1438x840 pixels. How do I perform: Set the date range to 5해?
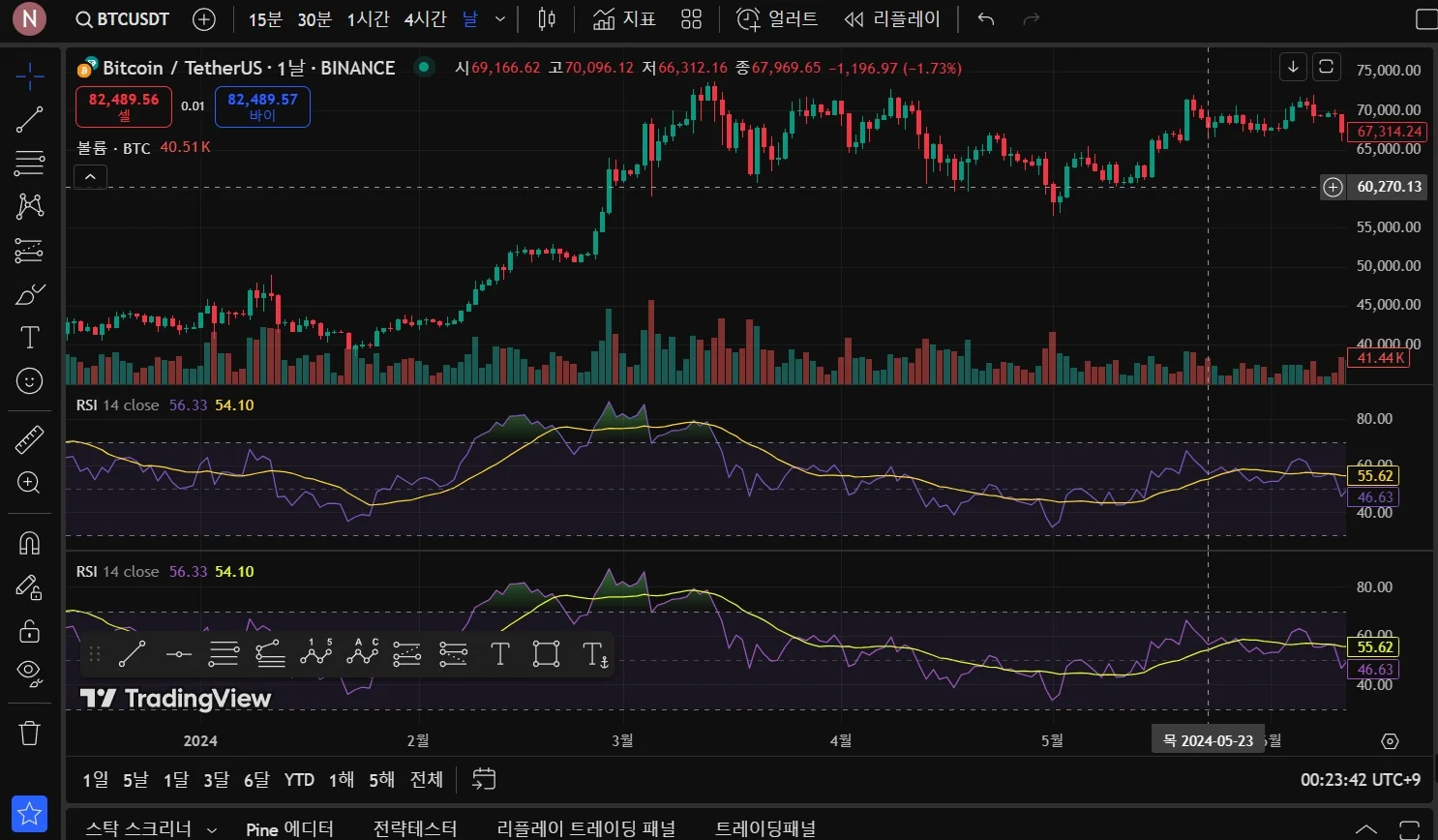click(x=381, y=780)
